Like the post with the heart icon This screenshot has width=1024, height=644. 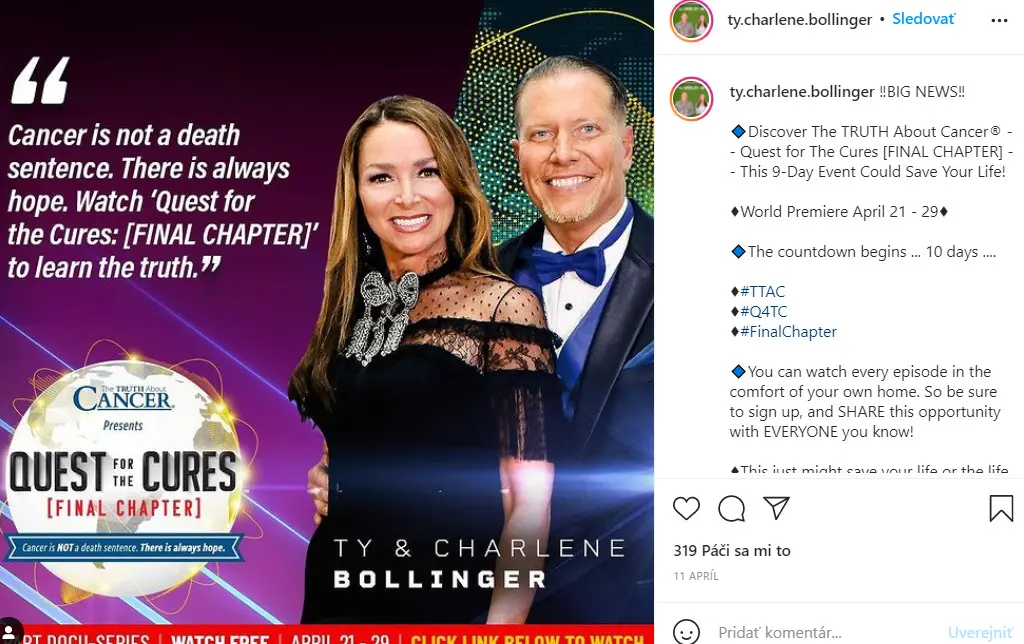(686, 508)
